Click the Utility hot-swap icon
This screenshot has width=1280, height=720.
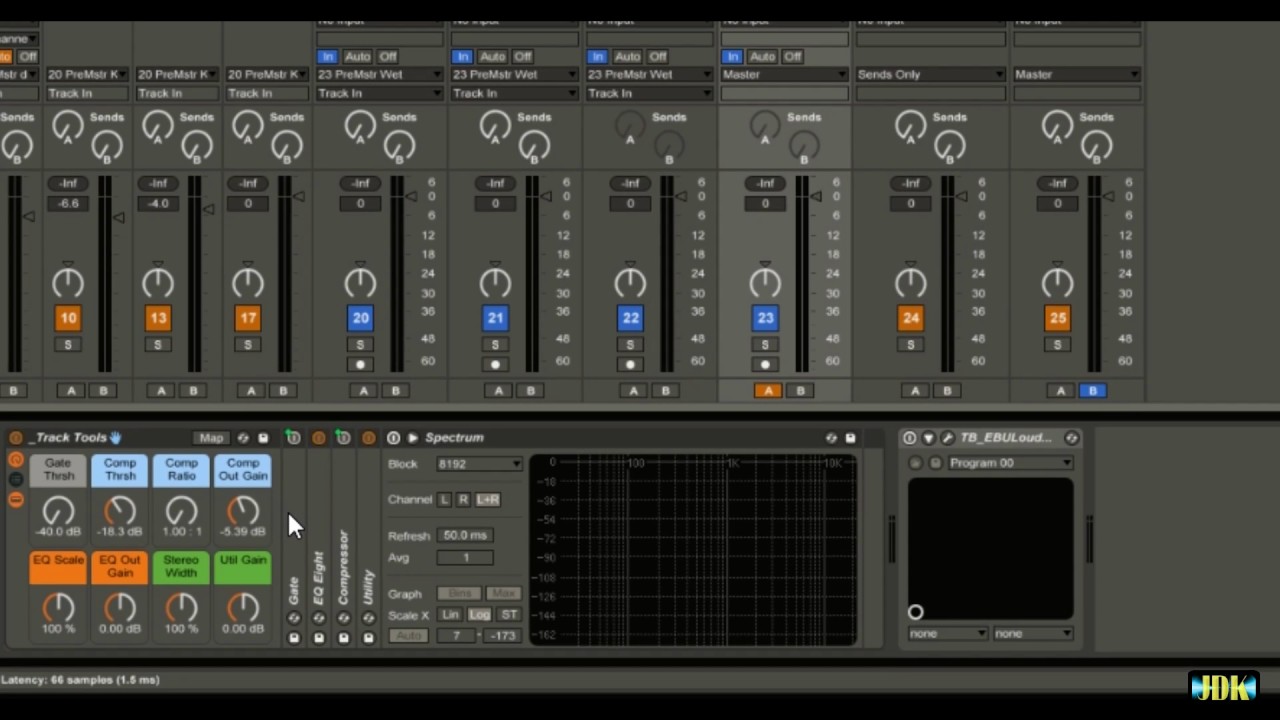tap(368, 618)
